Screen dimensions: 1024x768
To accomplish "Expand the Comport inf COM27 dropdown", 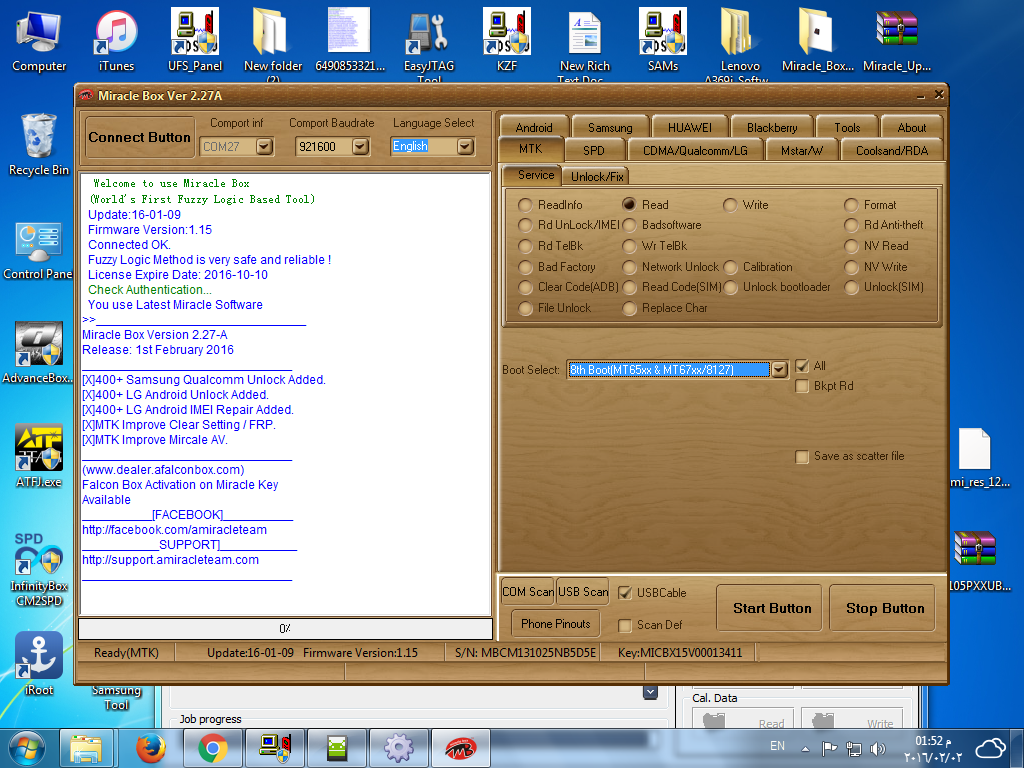I will click(264, 147).
